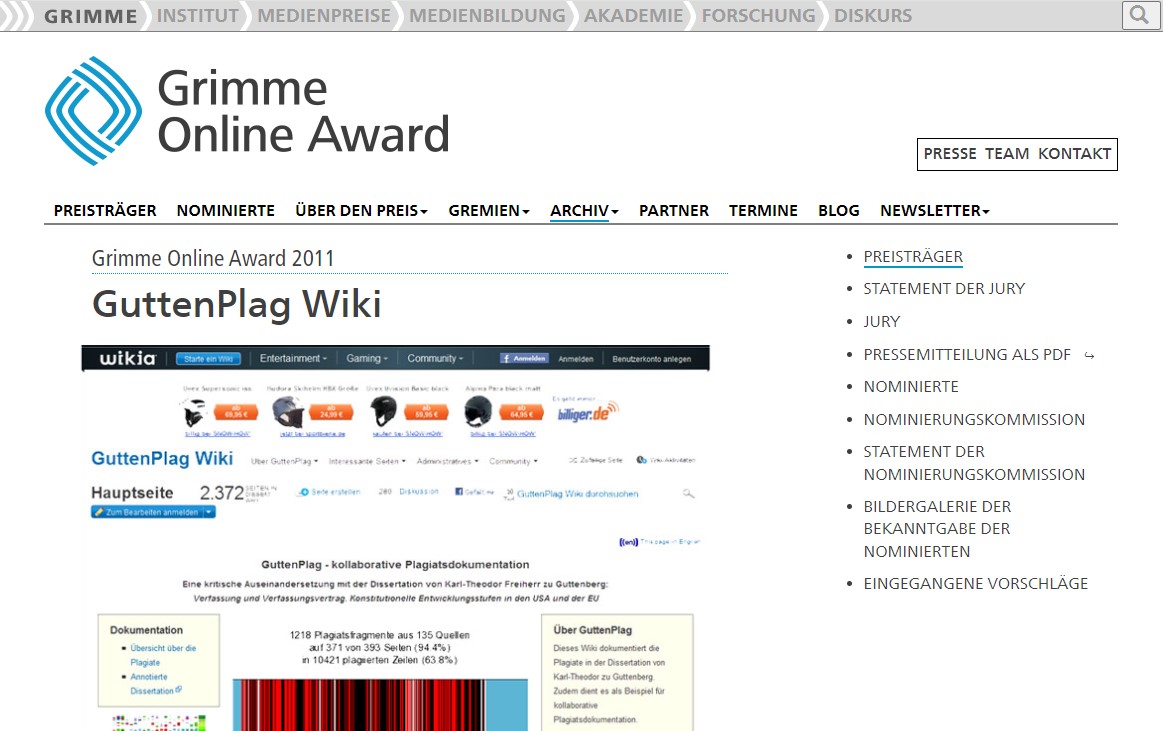The width and height of the screenshot is (1163, 731).
Task: Open the INSTITUT top navigation item
Action: tap(197, 16)
